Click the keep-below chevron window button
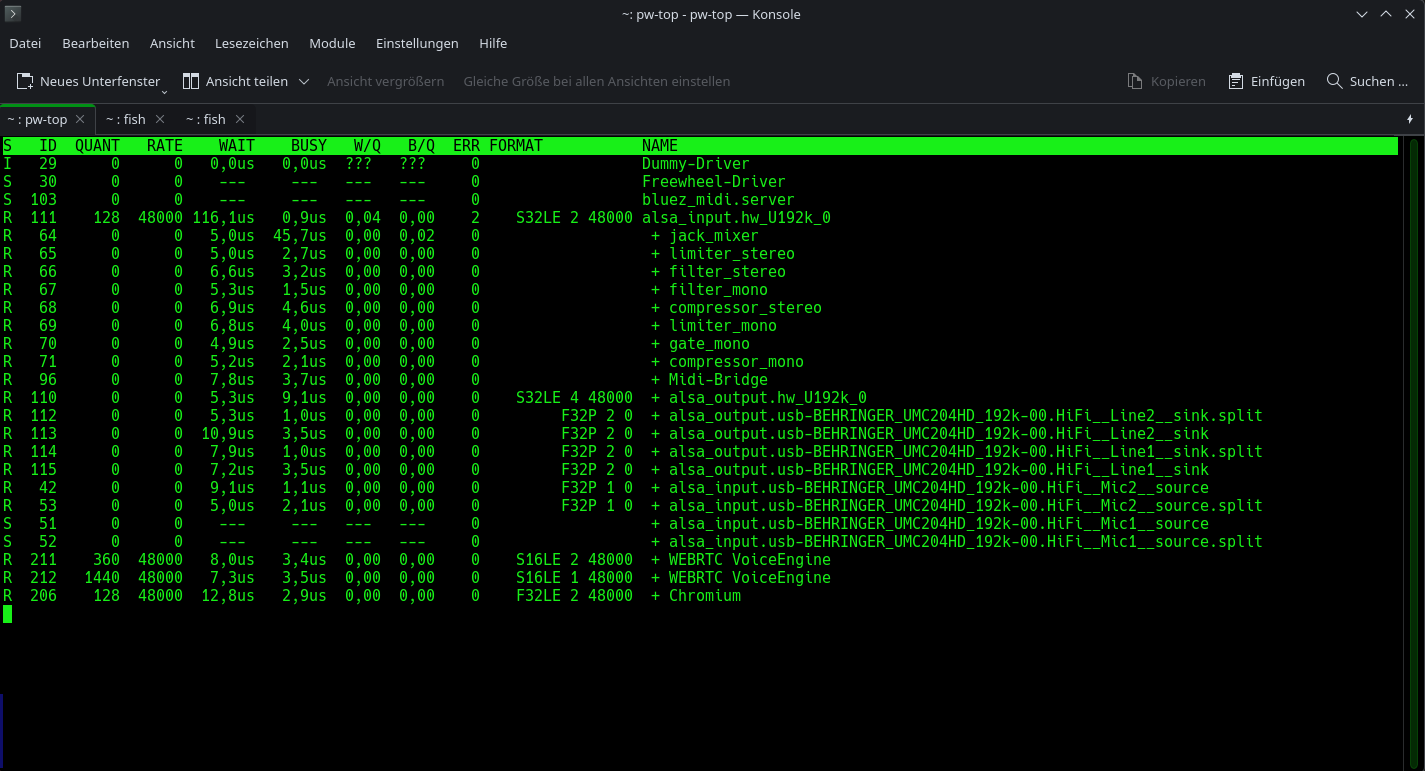Screen dimensions: 1425x771 [1362, 14]
